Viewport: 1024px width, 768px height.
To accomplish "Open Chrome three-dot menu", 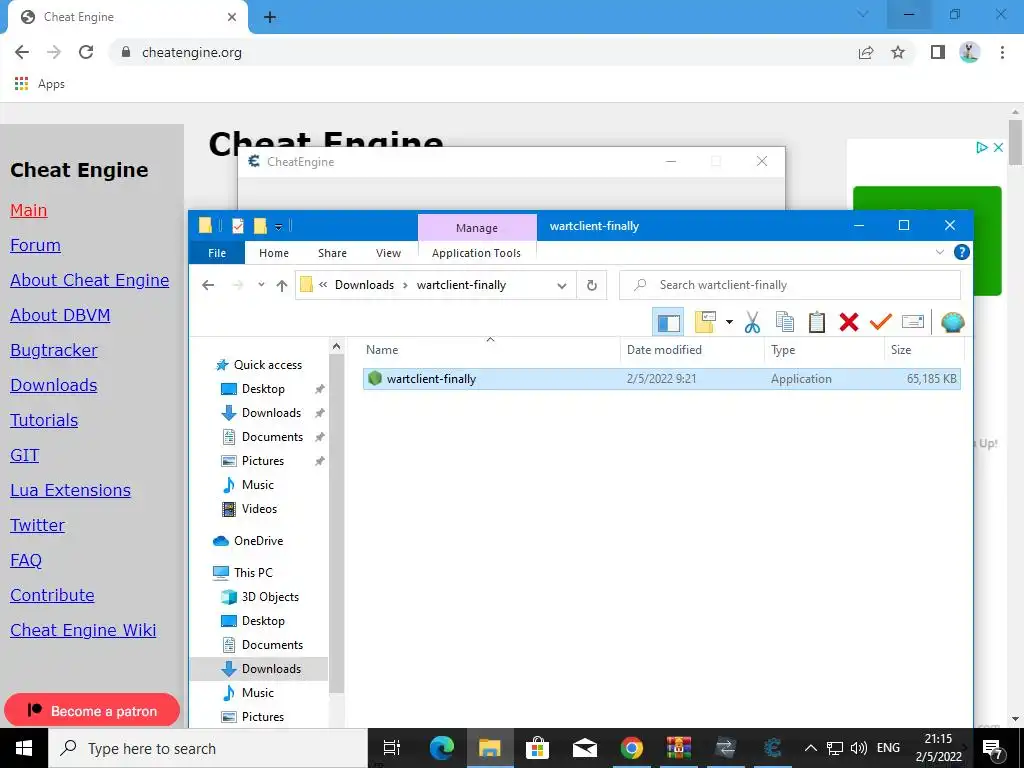I will tap(1002, 52).
